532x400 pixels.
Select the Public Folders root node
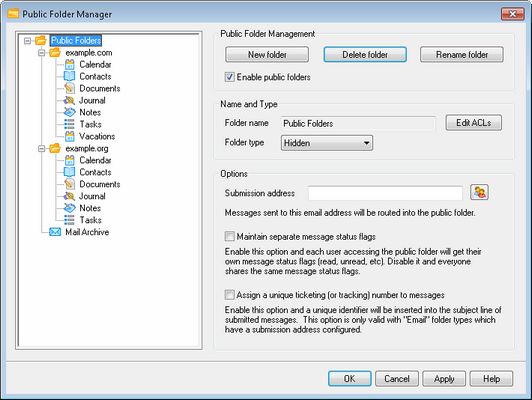point(76,40)
